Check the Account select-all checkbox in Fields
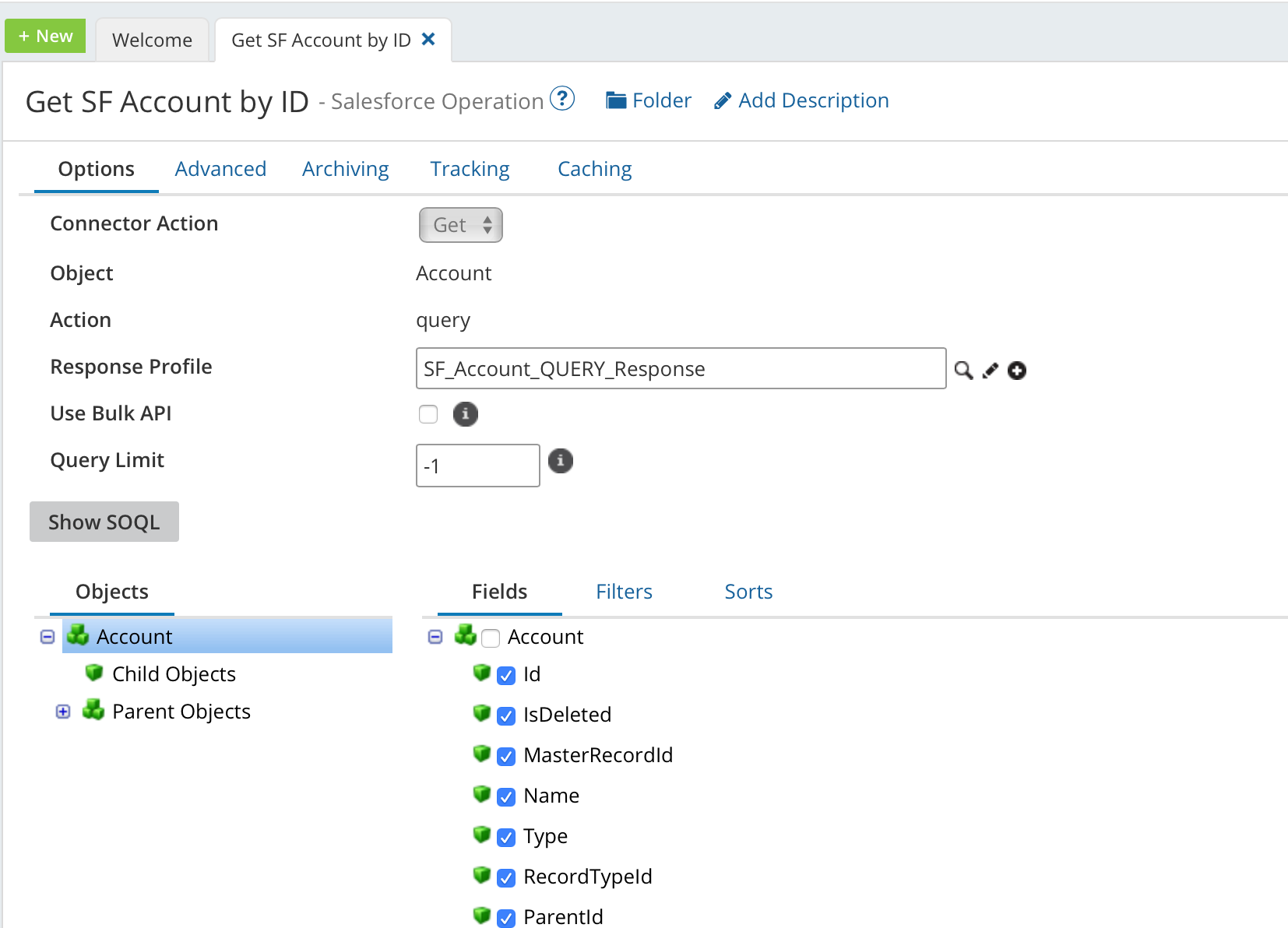 pos(491,638)
